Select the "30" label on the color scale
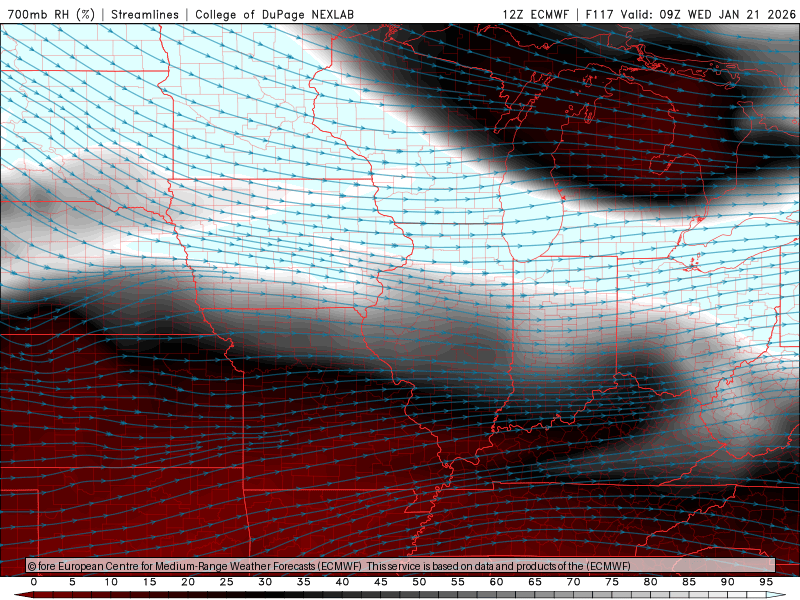 click(265, 582)
